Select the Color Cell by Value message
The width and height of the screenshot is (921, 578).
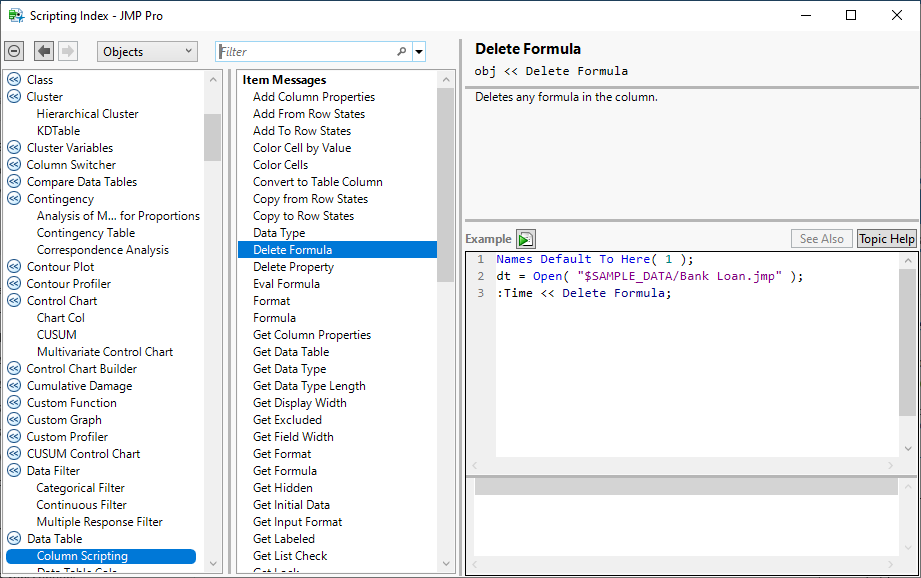click(302, 148)
